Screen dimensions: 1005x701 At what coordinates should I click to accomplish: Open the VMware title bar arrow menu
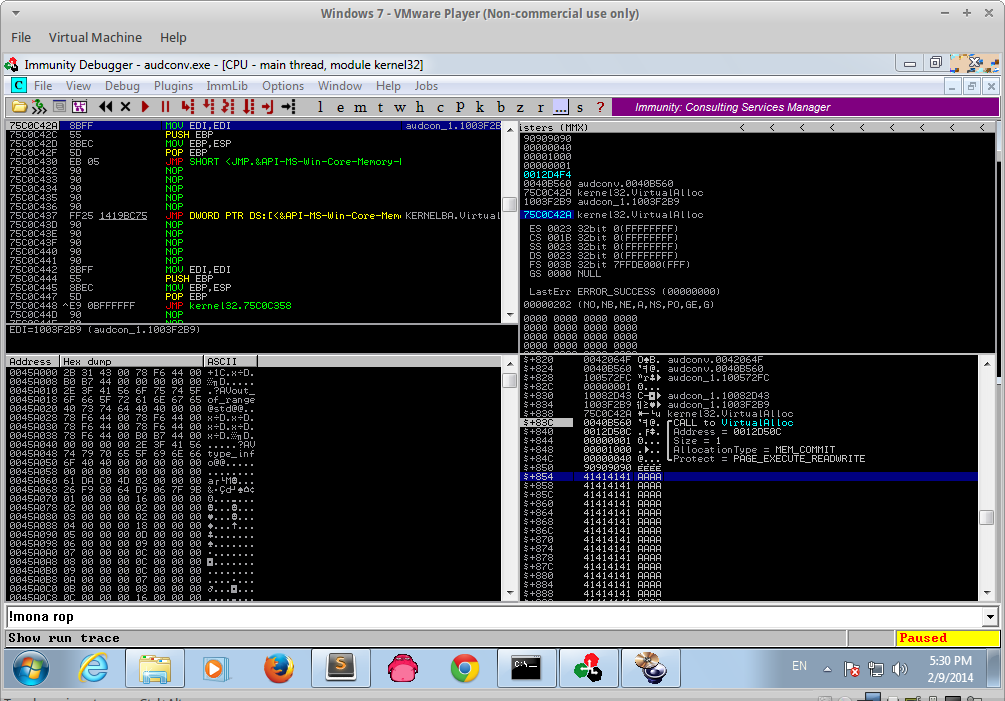tap(15, 13)
